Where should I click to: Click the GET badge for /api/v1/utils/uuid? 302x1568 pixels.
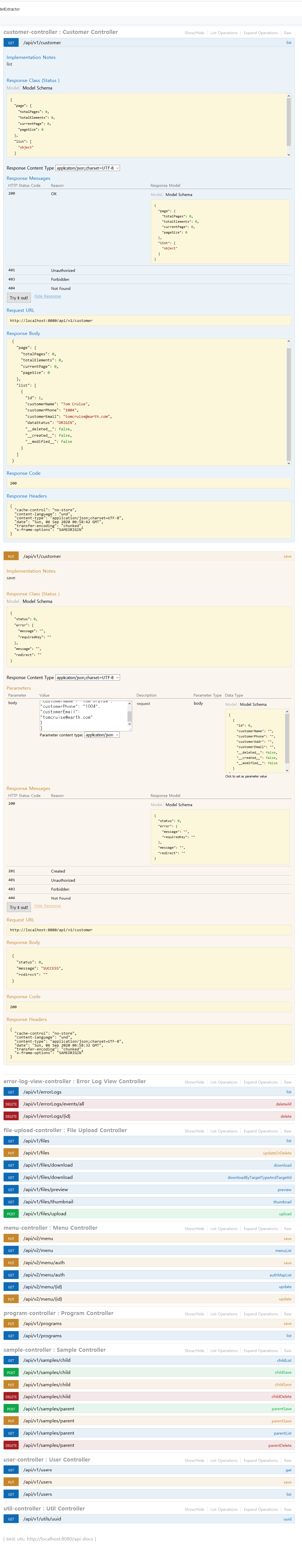click(11, 1519)
